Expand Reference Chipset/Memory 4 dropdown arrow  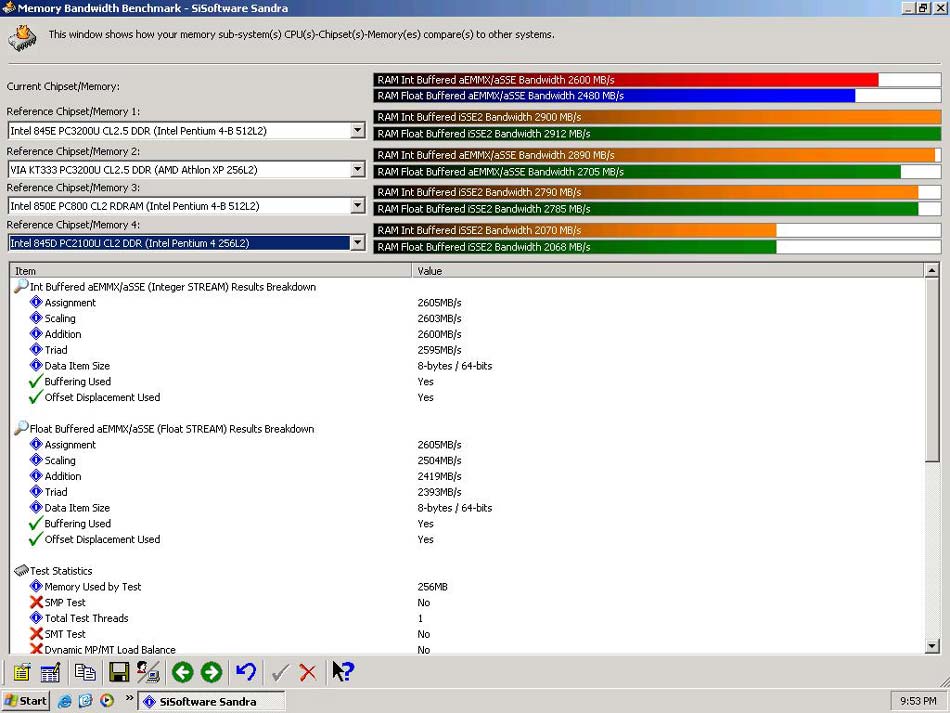[357, 243]
